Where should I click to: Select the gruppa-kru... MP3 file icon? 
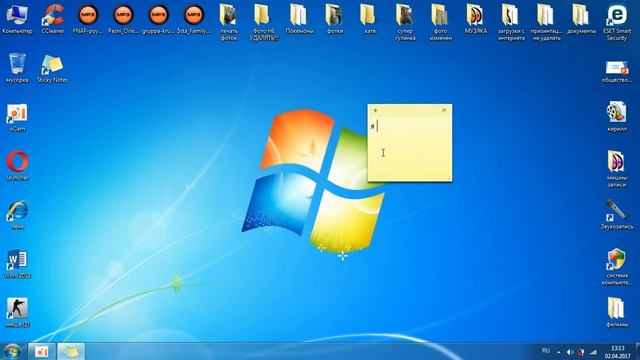[x=158, y=19]
